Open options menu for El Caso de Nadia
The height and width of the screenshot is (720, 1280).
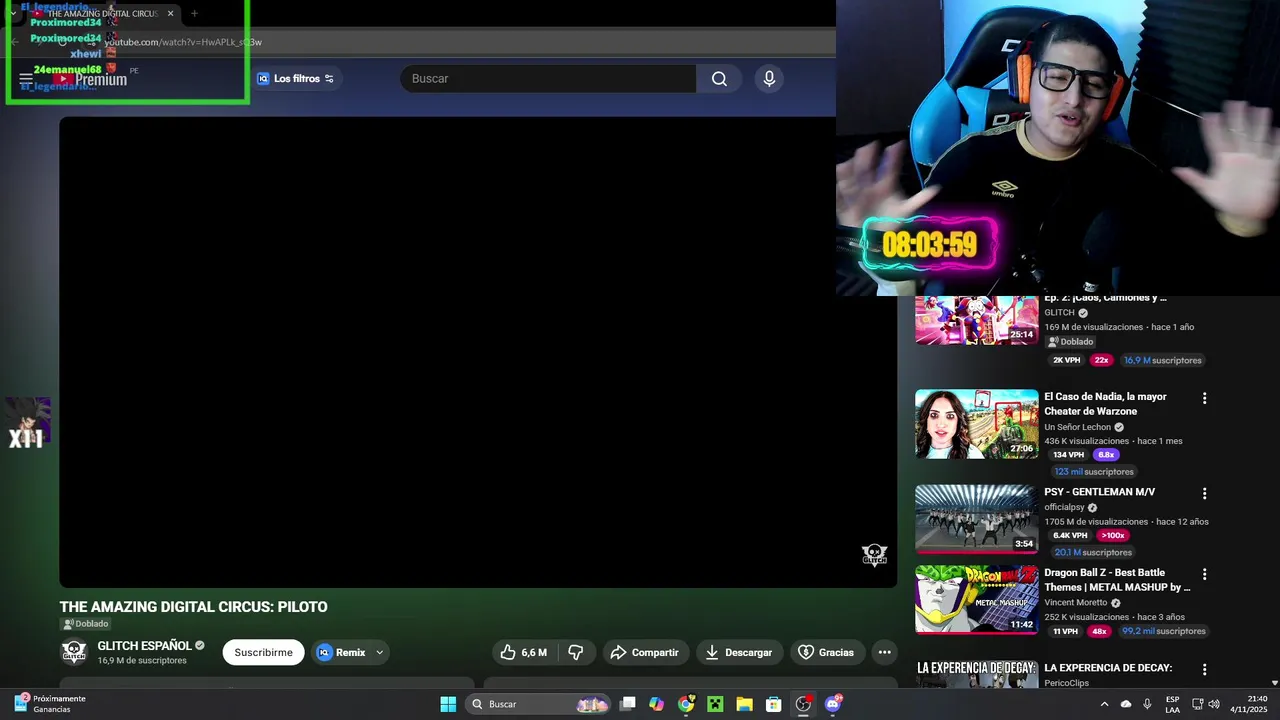tap(1204, 398)
